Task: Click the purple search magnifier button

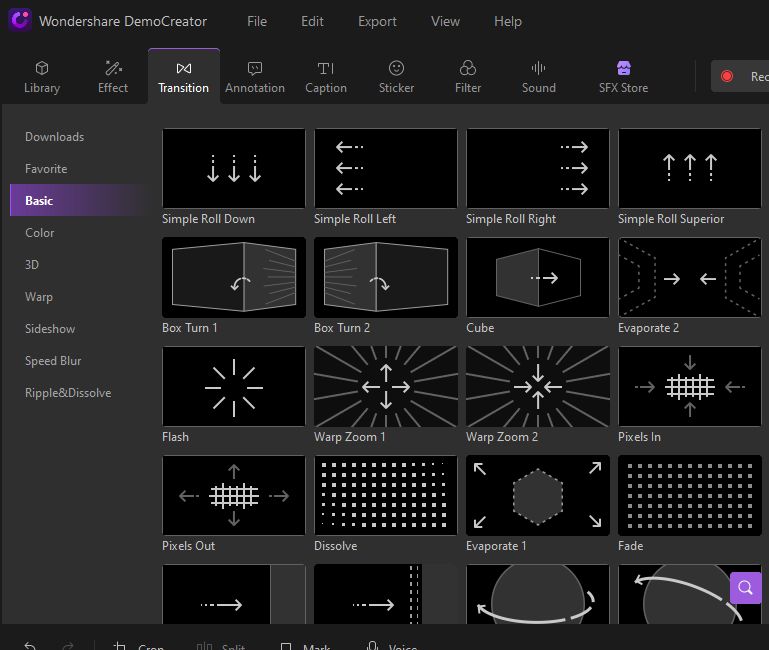Action: (745, 587)
